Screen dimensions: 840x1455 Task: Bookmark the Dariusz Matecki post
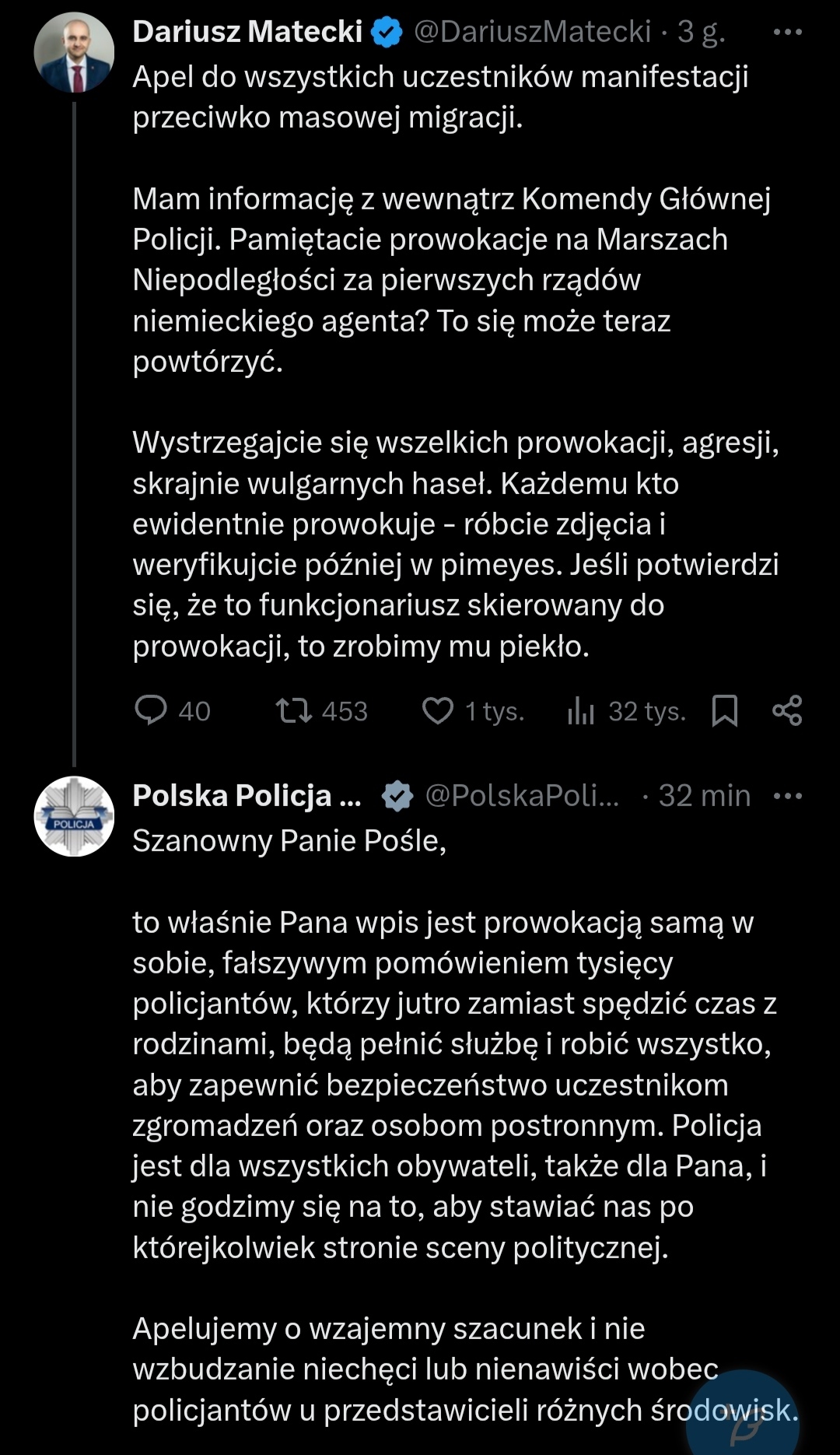725,710
